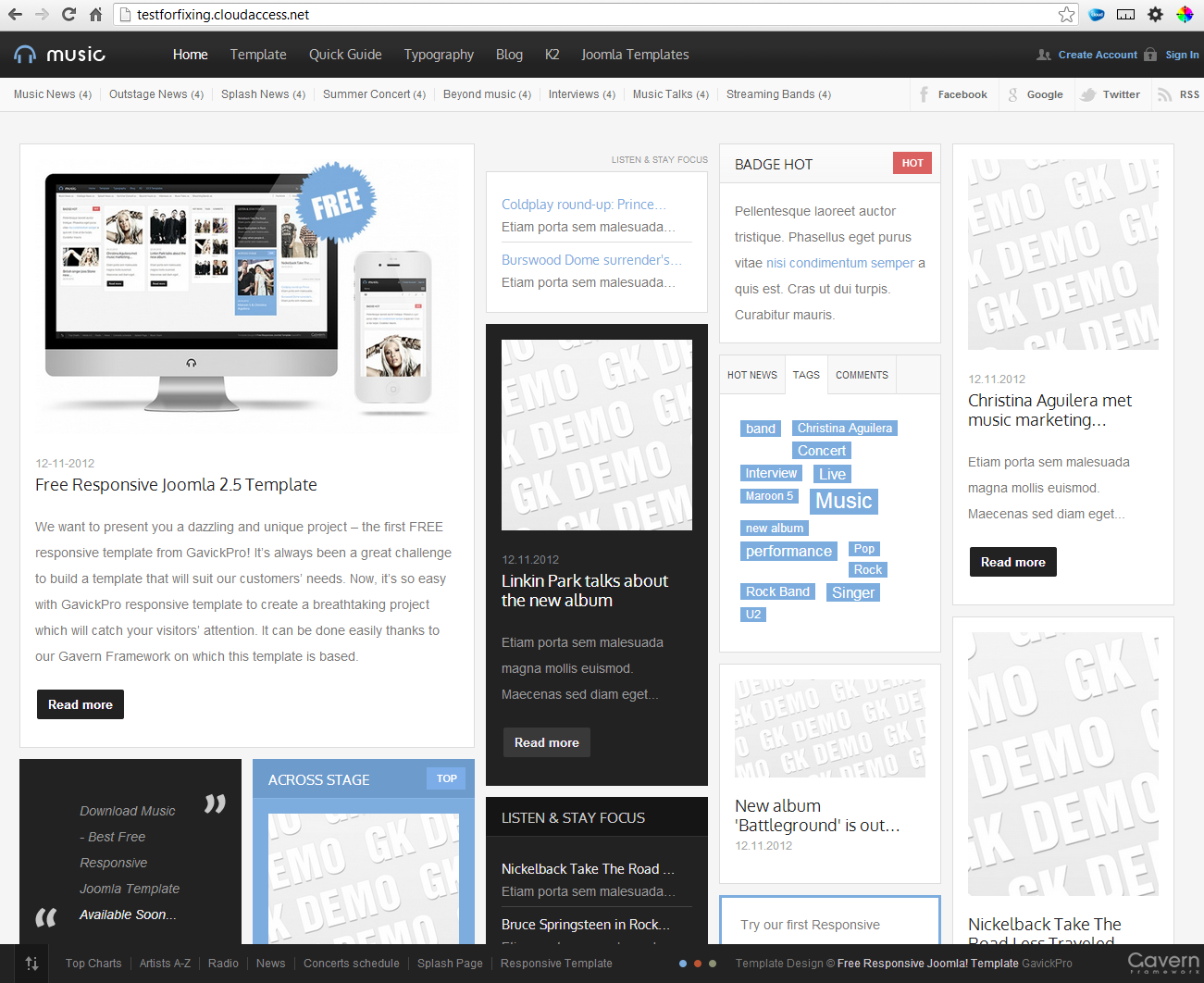This screenshot has width=1204, height=983.
Task: Go forward with the browser forward arrow
Action: 42,14
